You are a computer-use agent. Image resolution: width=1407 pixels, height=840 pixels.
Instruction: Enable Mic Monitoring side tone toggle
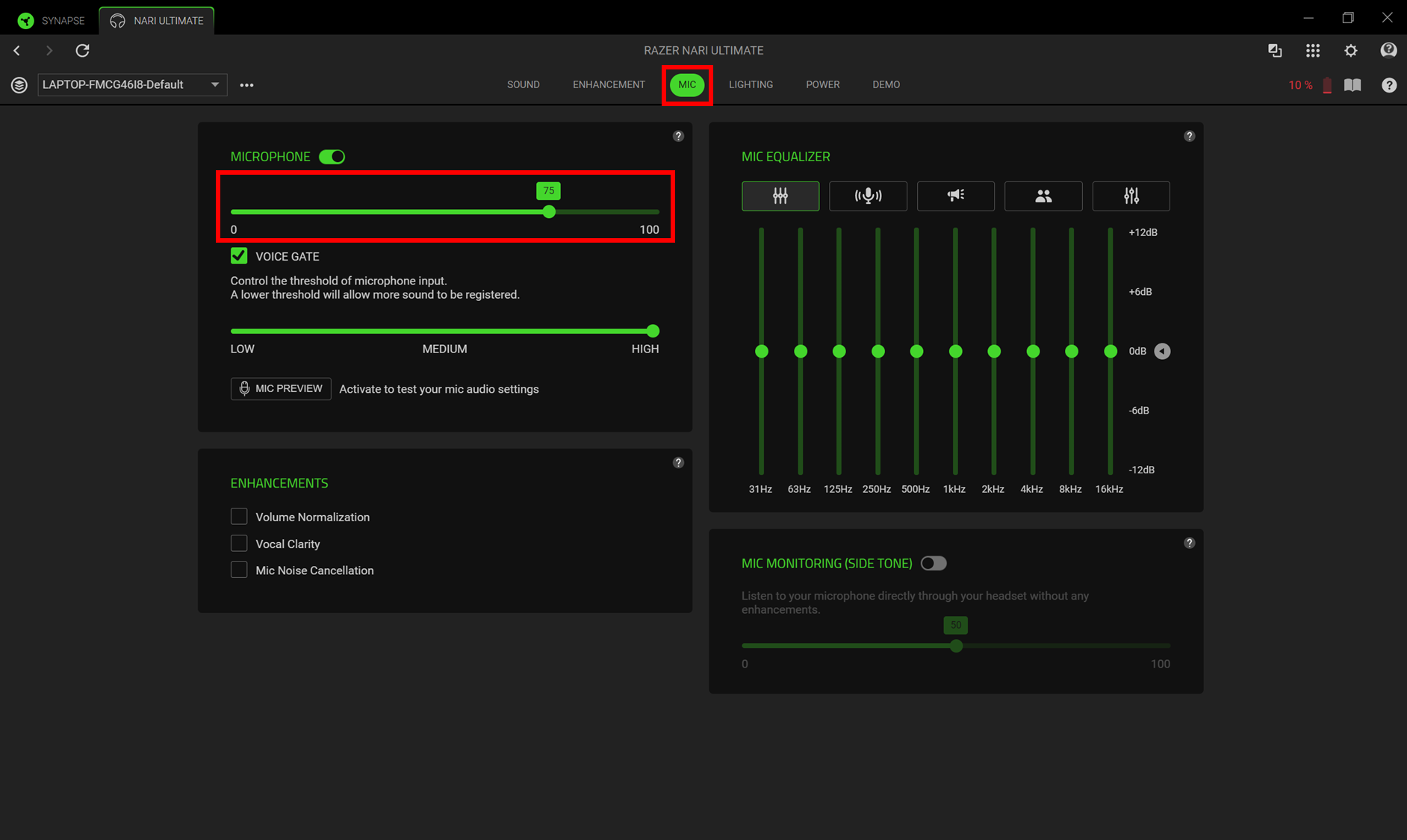[x=933, y=564]
